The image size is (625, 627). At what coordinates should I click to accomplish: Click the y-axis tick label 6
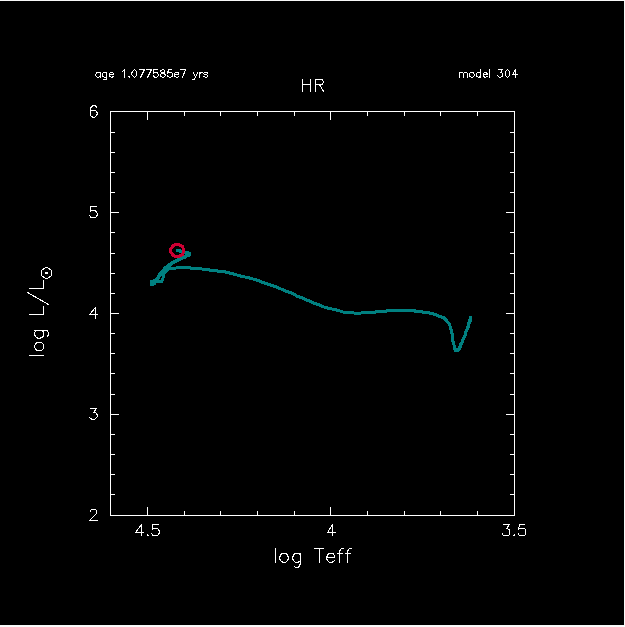click(x=93, y=112)
